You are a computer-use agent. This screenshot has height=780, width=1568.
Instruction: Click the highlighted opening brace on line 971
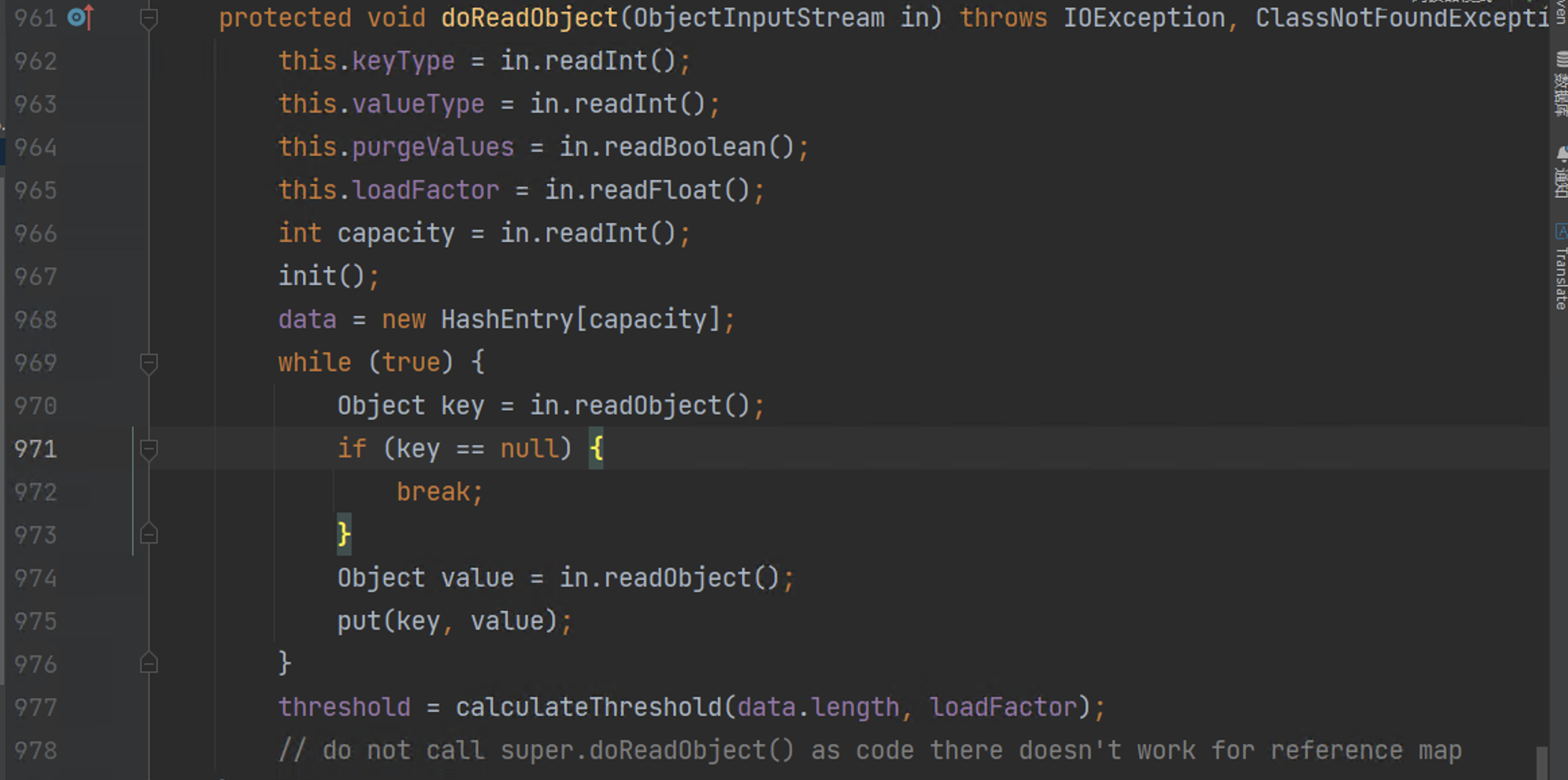point(596,449)
